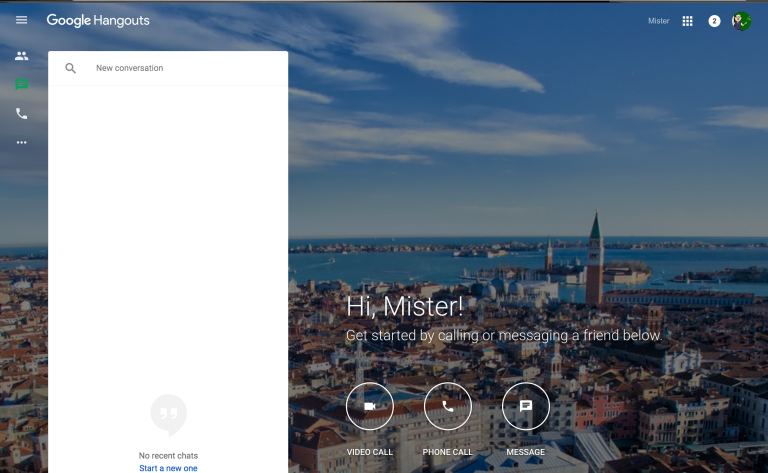Open the Phone calls sidebar section

(21, 114)
